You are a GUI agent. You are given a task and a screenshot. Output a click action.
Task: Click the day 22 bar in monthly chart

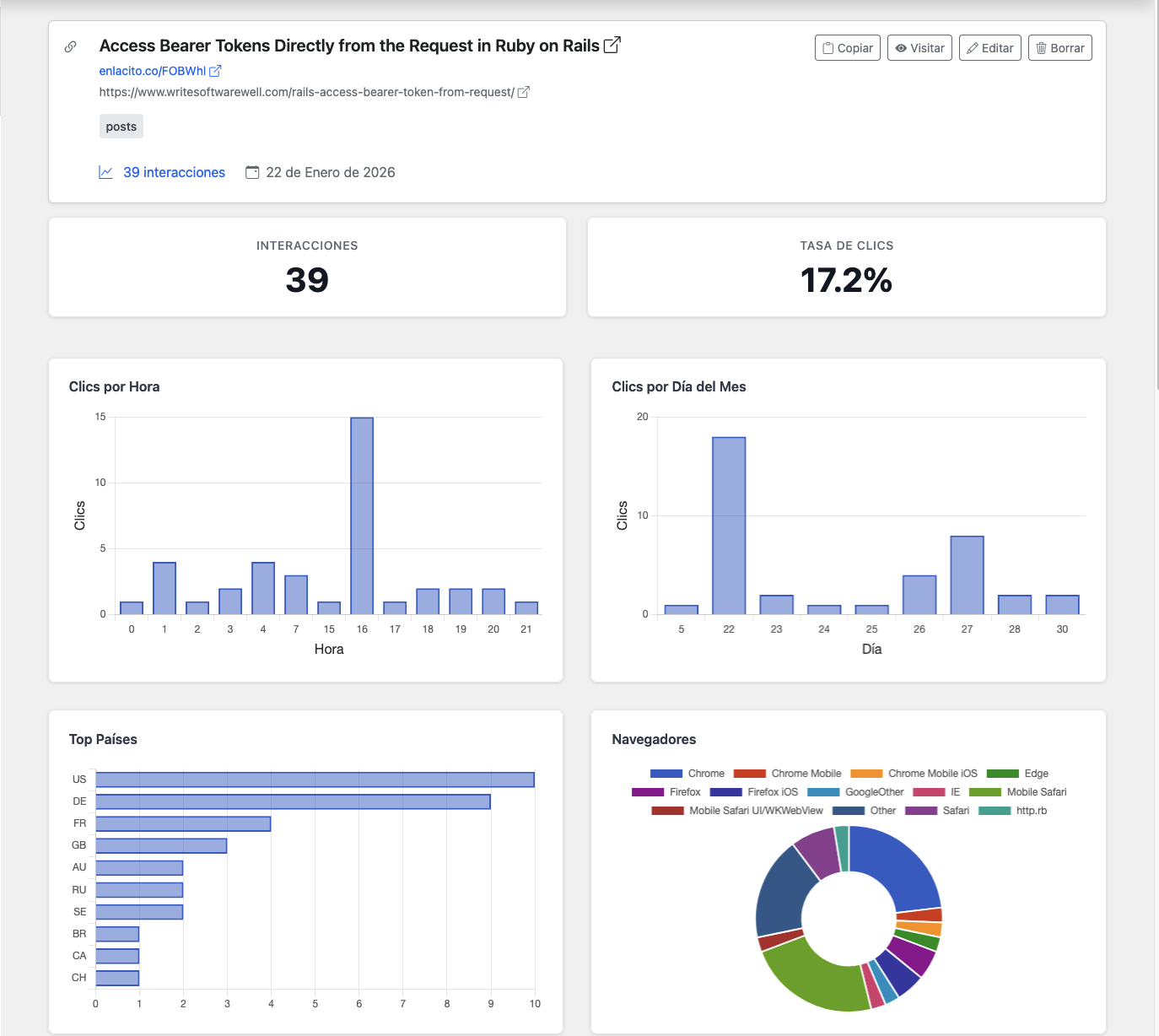tap(729, 525)
